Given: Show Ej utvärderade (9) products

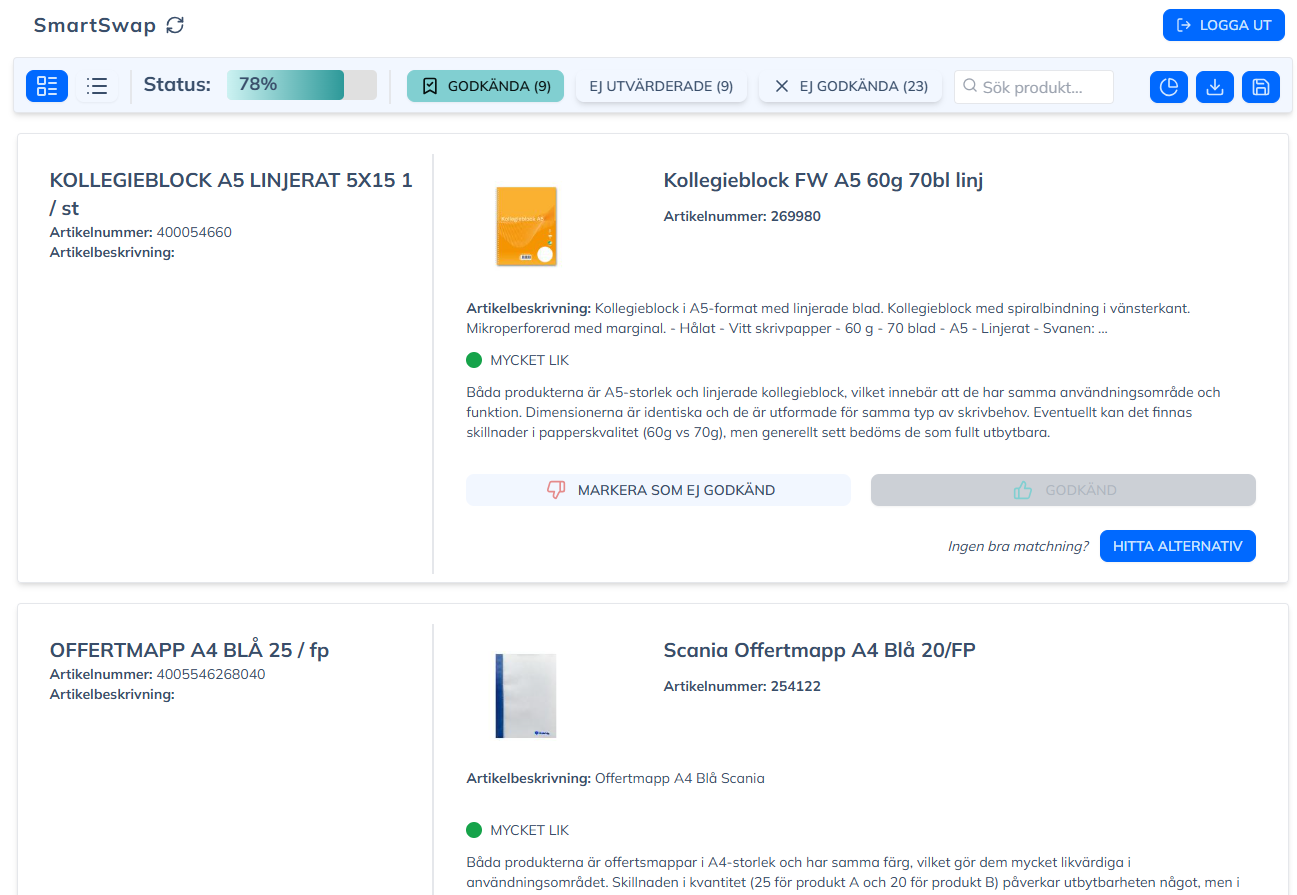Looking at the screenshot, I should 661,86.
